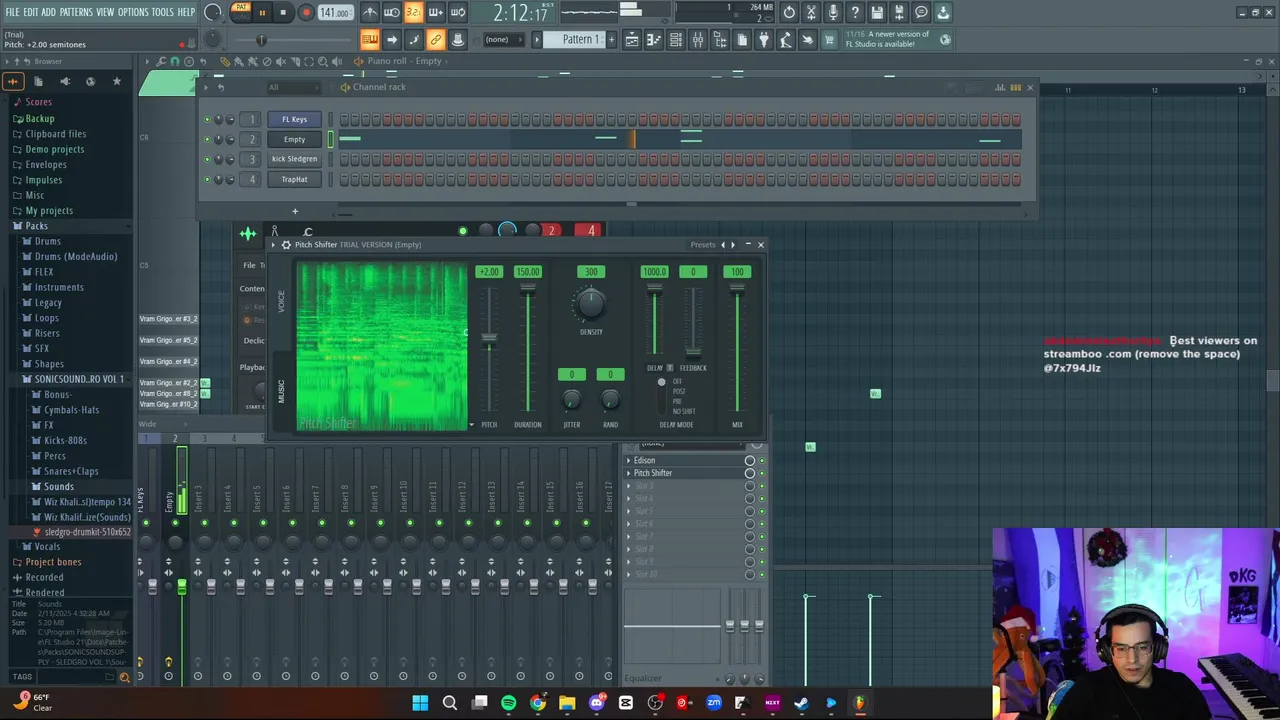Open the Pitch Shifter Presets selector
The height and width of the screenshot is (720, 1280).
point(702,245)
